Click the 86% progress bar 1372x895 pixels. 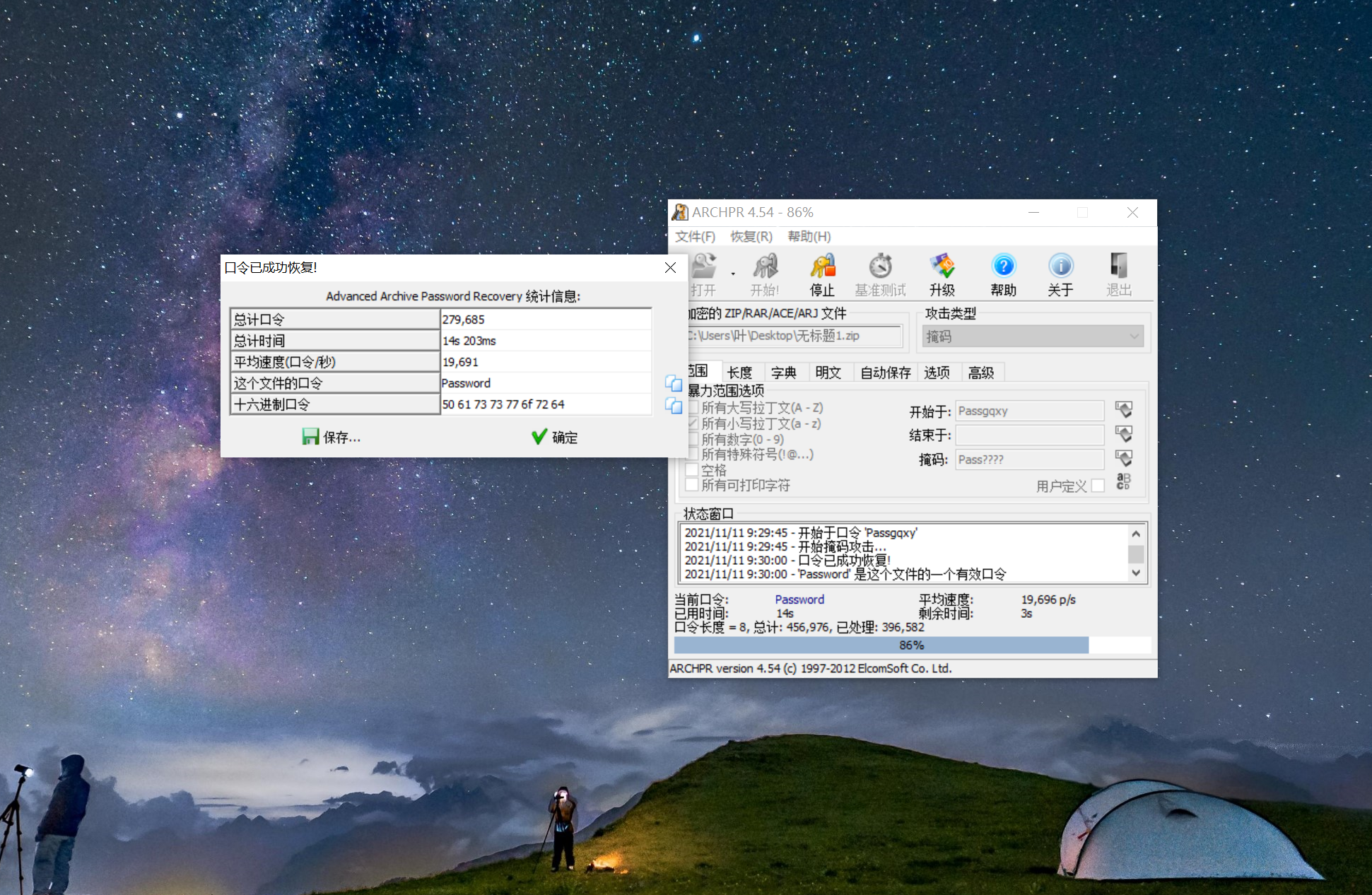(x=912, y=645)
